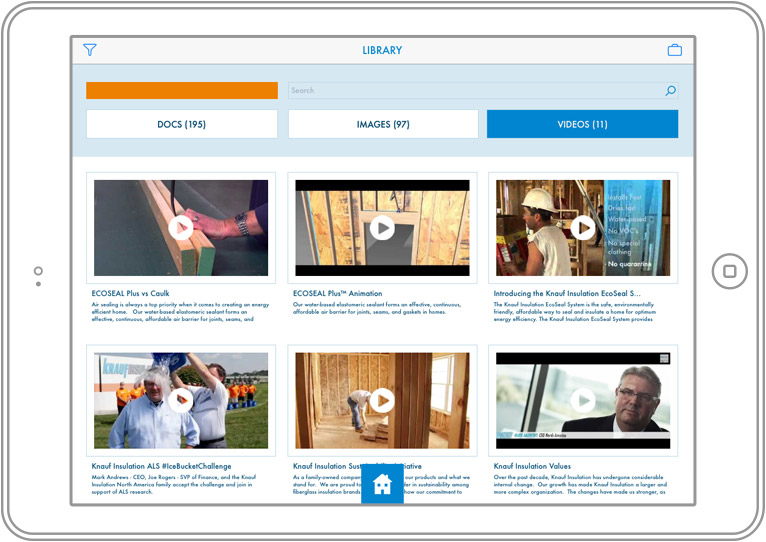Image resolution: width=766 pixels, height=542 pixels.
Task: Open the briefcase icon in header
Action: pyautogui.click(x=675, y=50)
